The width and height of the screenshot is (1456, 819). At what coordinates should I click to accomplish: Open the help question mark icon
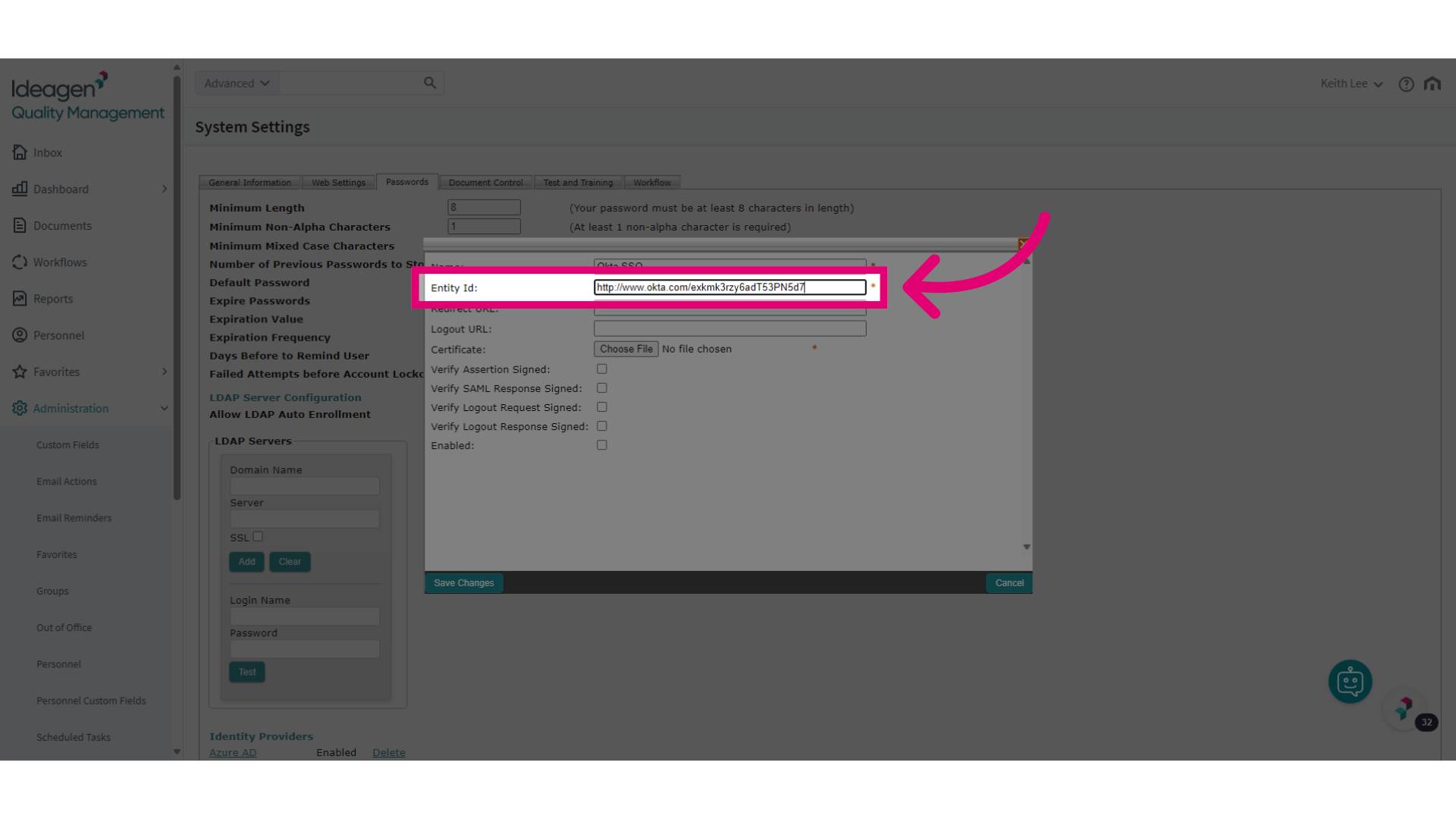[1406, 84]
